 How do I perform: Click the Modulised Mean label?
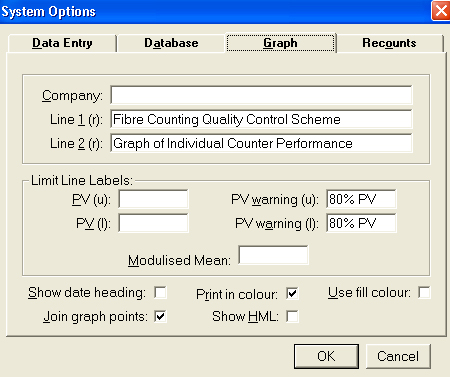click(179, 260)
